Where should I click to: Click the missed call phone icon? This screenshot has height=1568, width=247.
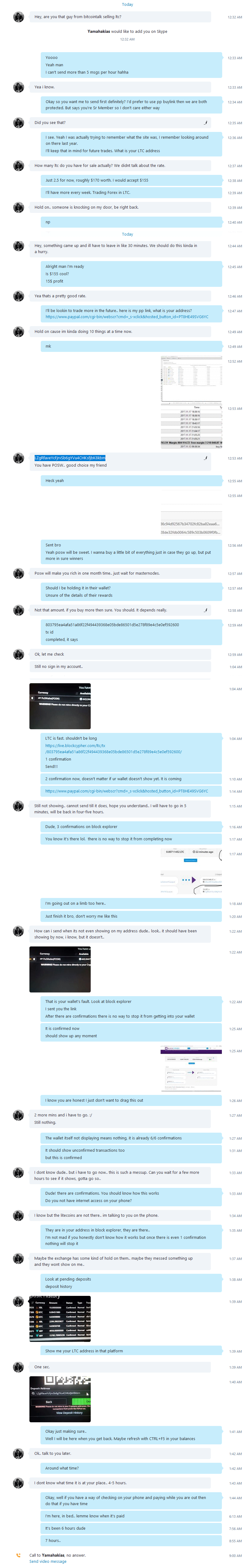point(18,1555)
